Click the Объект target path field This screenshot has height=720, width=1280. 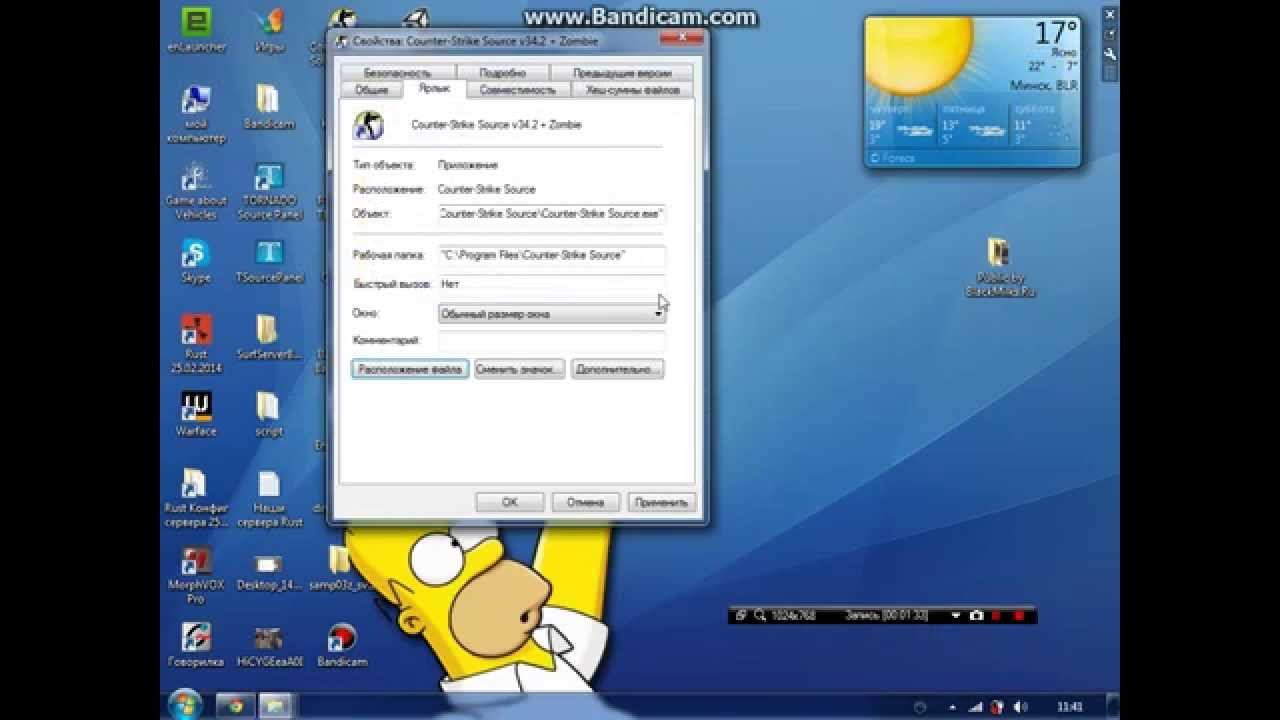pyautogui.click(x=552, y=213)
